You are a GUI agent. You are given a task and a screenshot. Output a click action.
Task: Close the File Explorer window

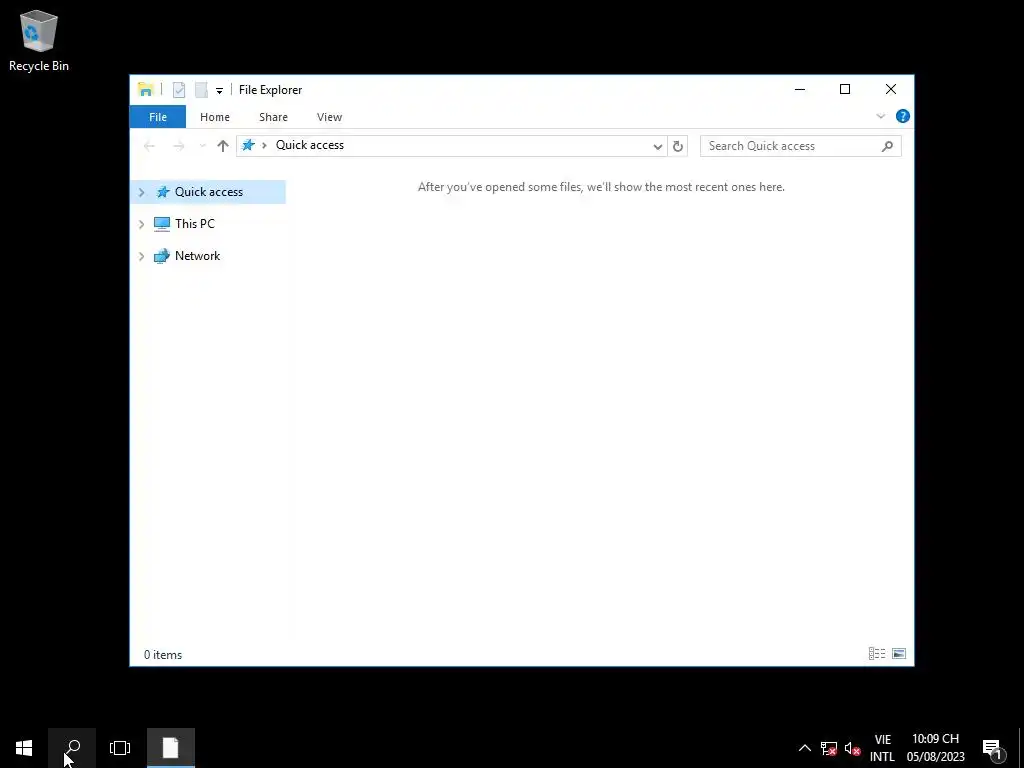point(891,89)
